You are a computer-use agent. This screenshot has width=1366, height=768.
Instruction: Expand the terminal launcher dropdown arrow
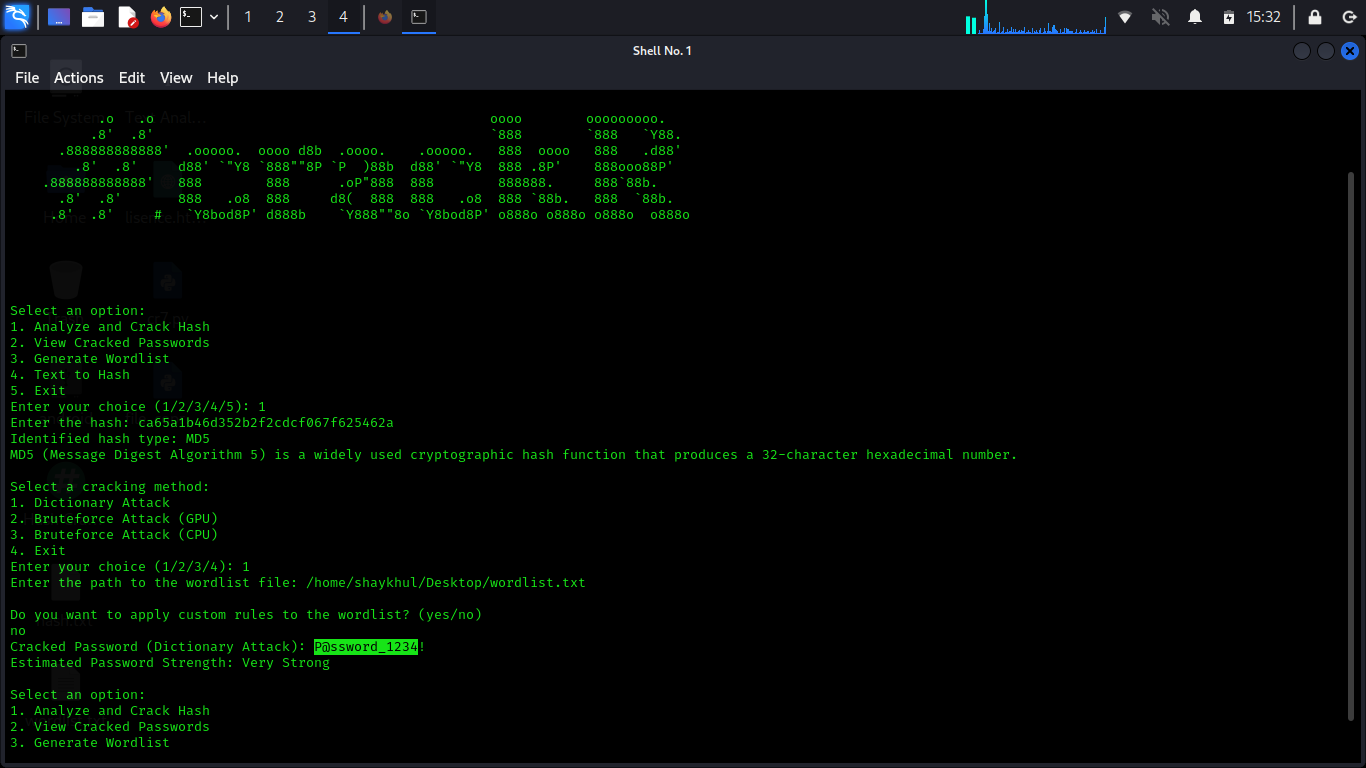[213, 17]
